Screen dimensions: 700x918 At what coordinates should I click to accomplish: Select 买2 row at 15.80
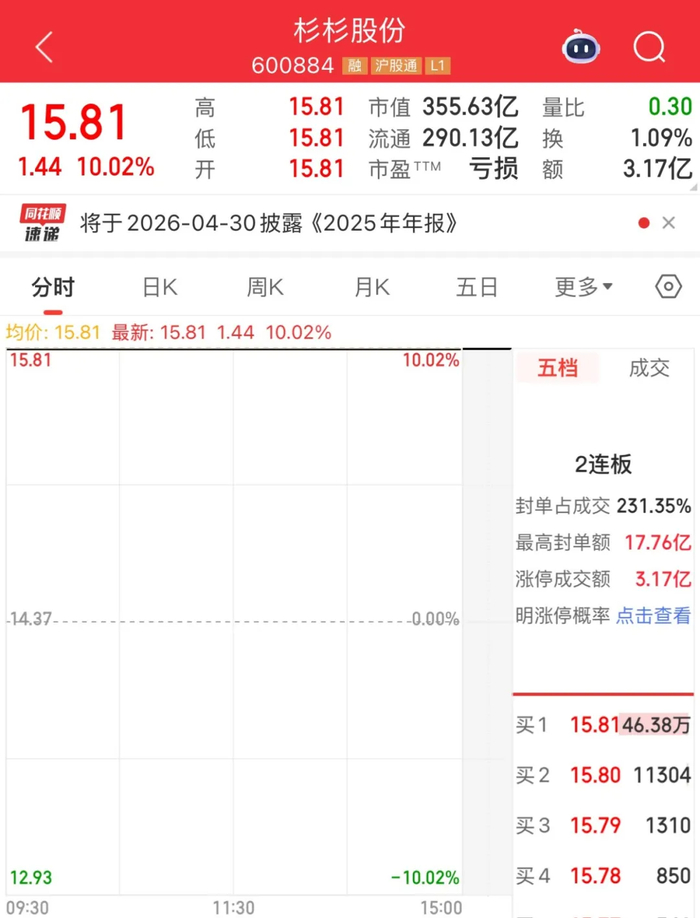click(x=603, y=775)
